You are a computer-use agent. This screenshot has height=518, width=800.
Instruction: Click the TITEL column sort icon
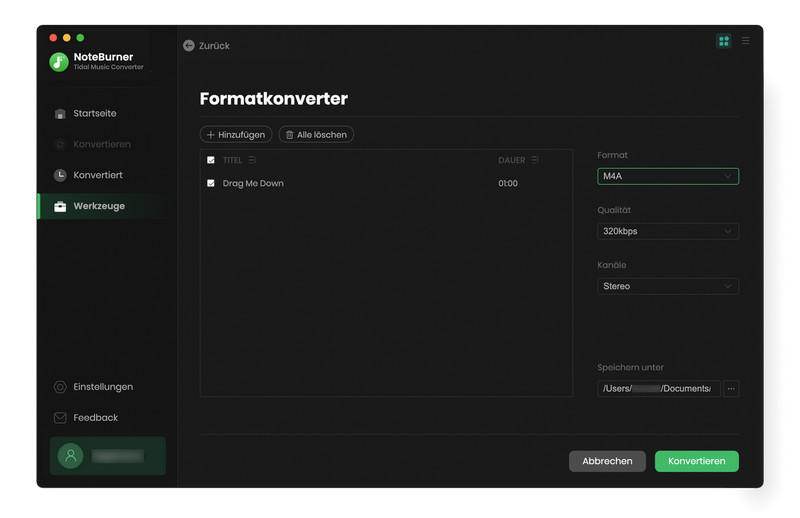click(252, 160)
